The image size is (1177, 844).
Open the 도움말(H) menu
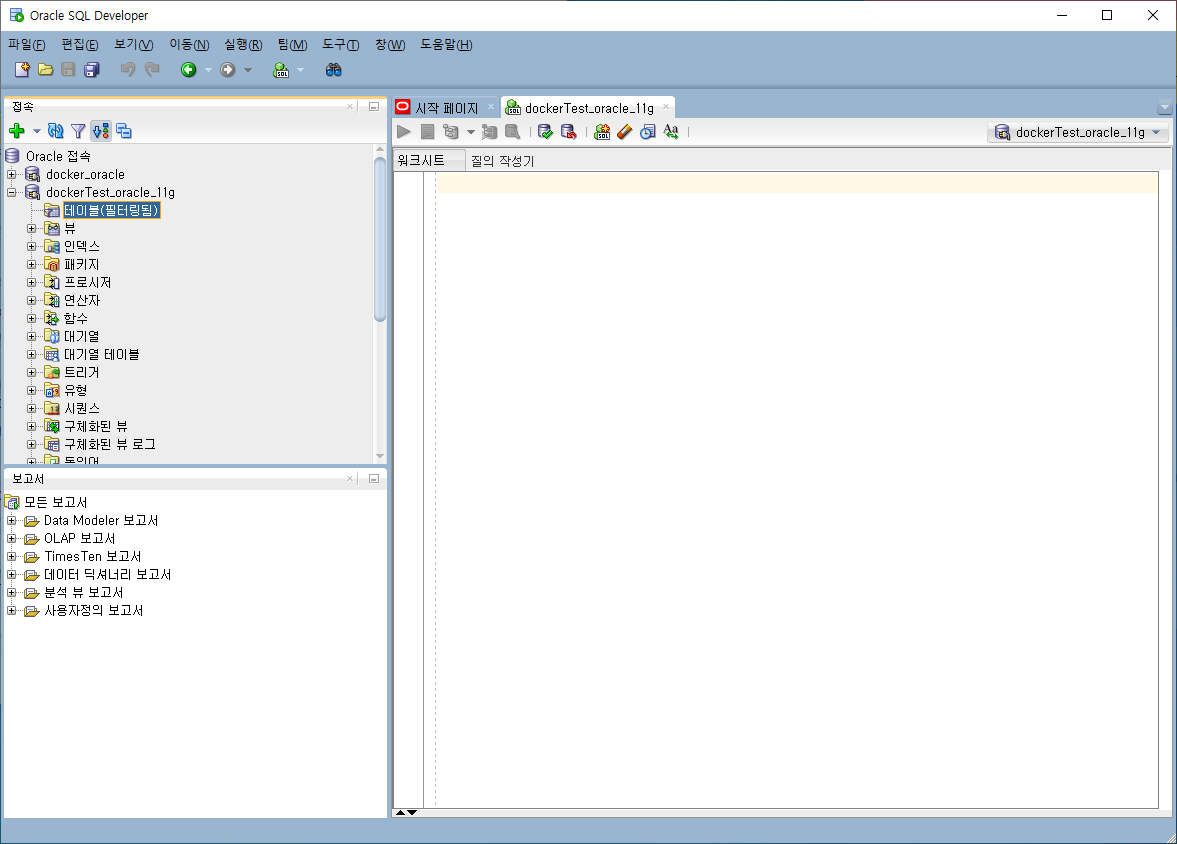446,45
